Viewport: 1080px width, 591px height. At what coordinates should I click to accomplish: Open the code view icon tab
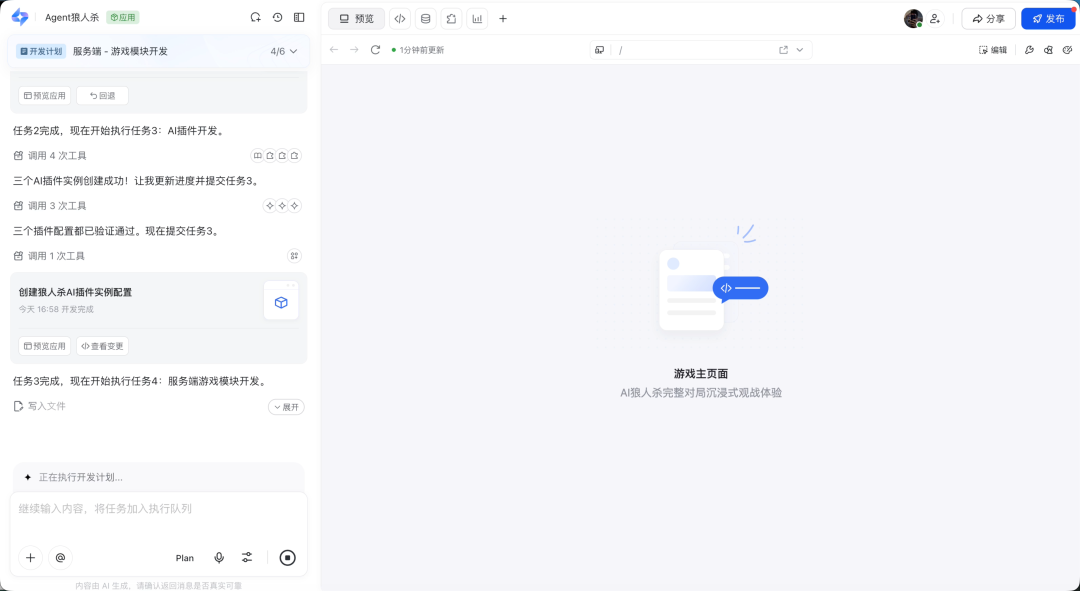tap(400, 18)
